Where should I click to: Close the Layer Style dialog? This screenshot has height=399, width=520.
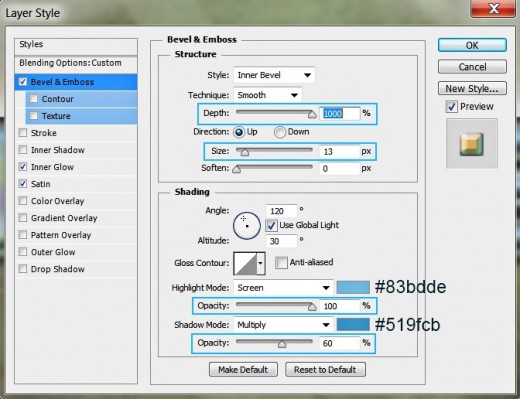tap(493, 9)
